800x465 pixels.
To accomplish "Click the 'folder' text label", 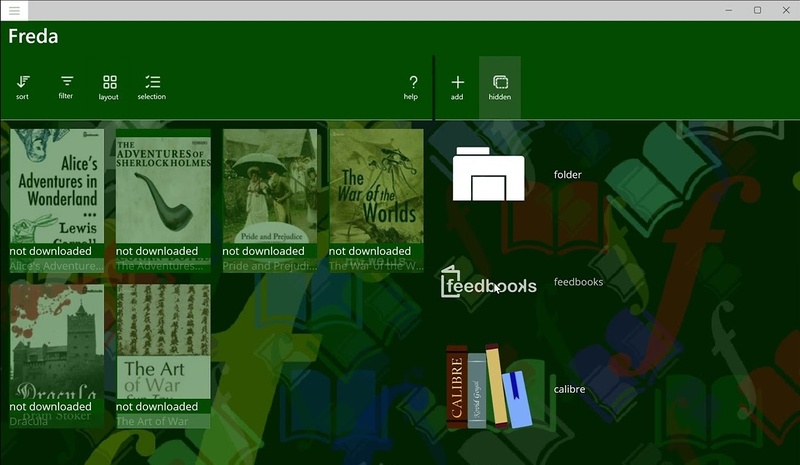I will (x=567, y=175).
